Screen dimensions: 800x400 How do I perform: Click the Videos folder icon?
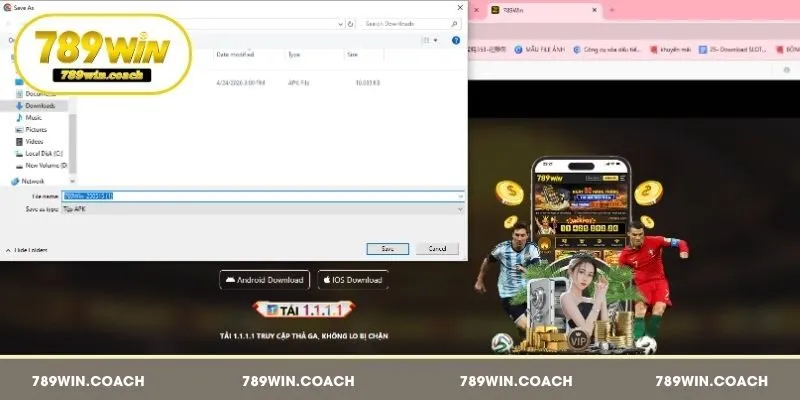pyautogui.click(x=19, y=141)
